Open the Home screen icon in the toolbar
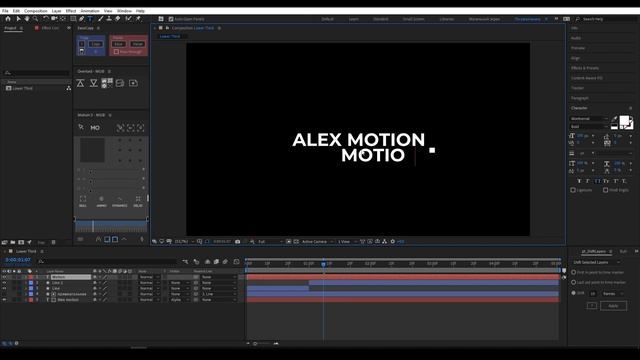This screenshot has width=640, height=360. click(x=8, y=19)
